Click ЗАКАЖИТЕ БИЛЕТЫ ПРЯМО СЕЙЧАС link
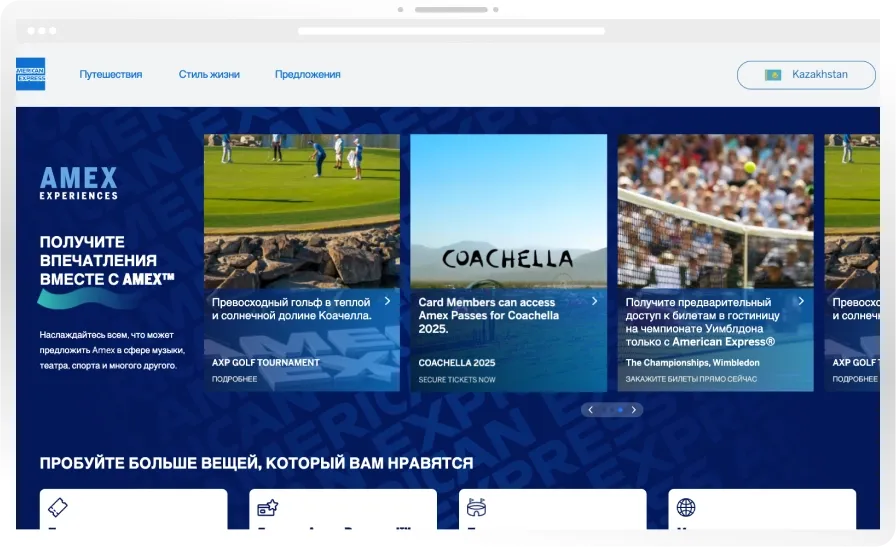Viewport: 896px width, 547px height. pos(691,379)
